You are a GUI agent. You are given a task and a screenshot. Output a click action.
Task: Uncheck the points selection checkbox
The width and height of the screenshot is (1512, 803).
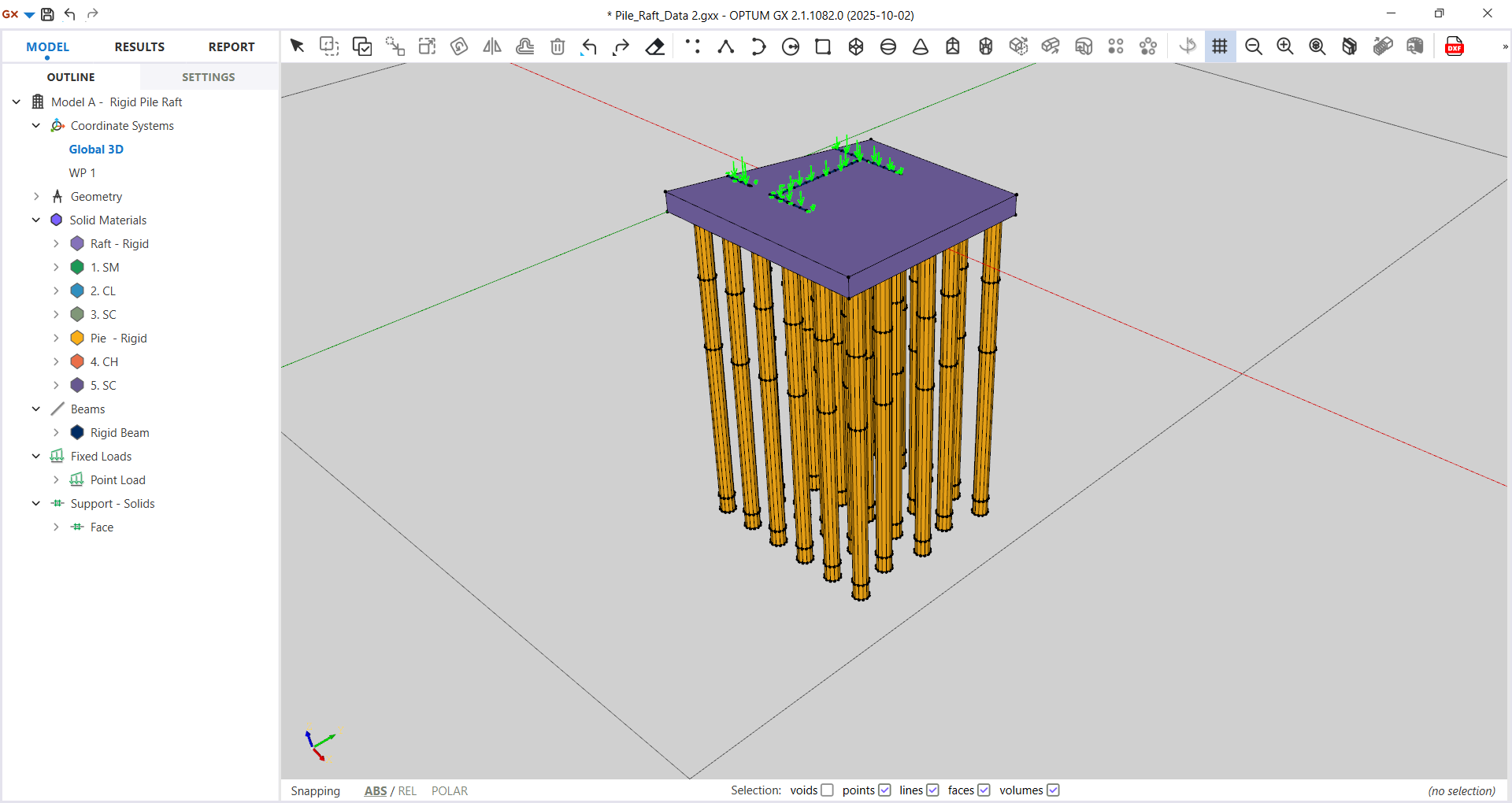coord(884,790)
